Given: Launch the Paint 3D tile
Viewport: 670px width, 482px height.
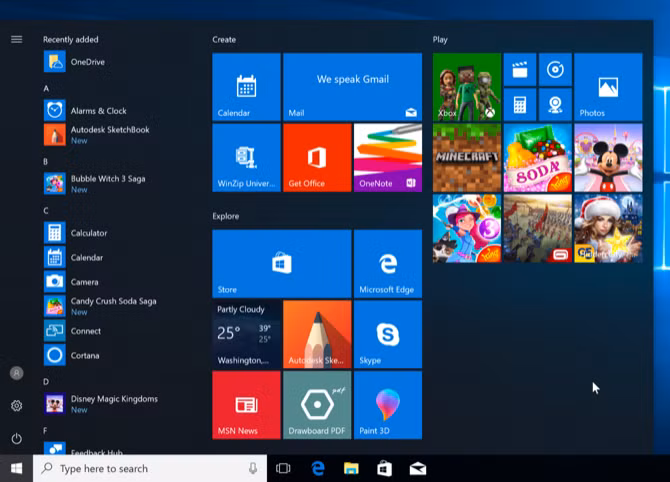Looking at the screenshot, I should 388,405.
